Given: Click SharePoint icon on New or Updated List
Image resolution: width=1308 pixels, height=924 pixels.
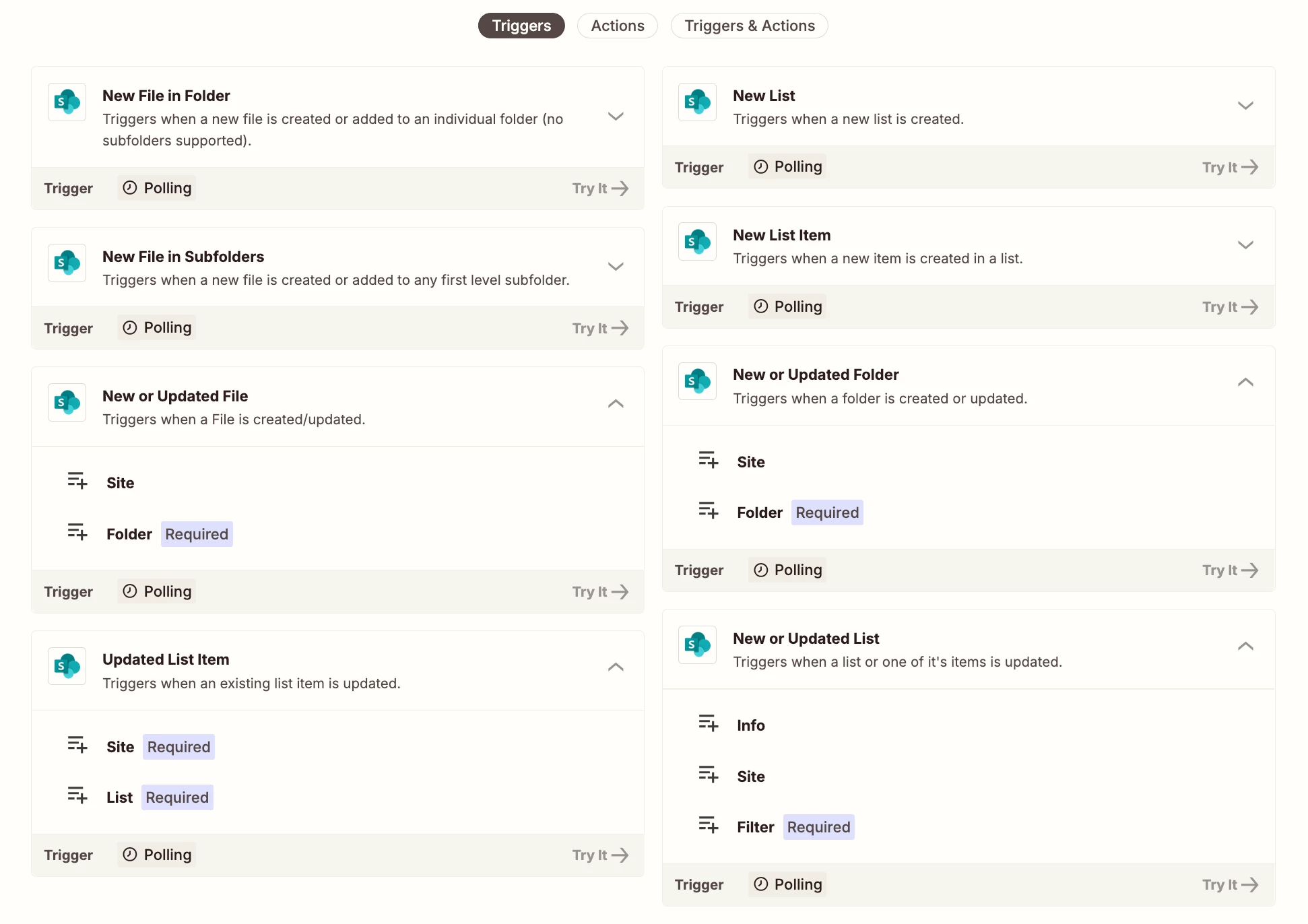Looking at the screenshot, I should pyautogui.click(x=697, y=645).
